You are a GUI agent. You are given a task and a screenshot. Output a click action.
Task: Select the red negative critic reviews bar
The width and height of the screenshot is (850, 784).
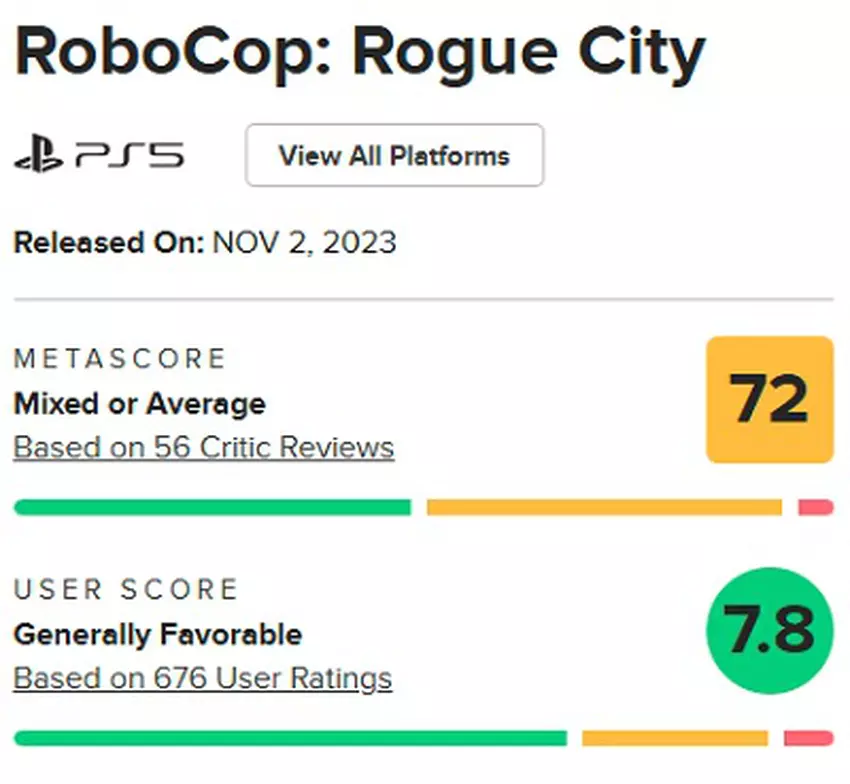(x=815, y=508)
